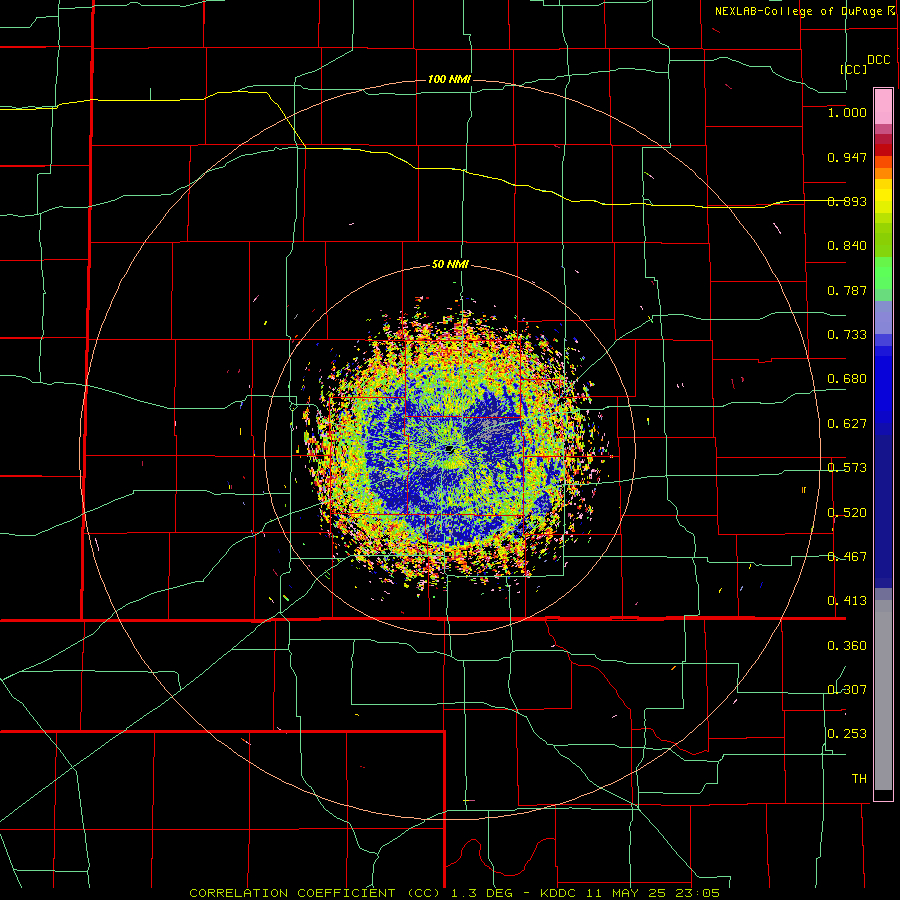The height and width of the screenshot is (900, 900).
Task: Click the 100 NMI range ring label
Action: (449, 79)
